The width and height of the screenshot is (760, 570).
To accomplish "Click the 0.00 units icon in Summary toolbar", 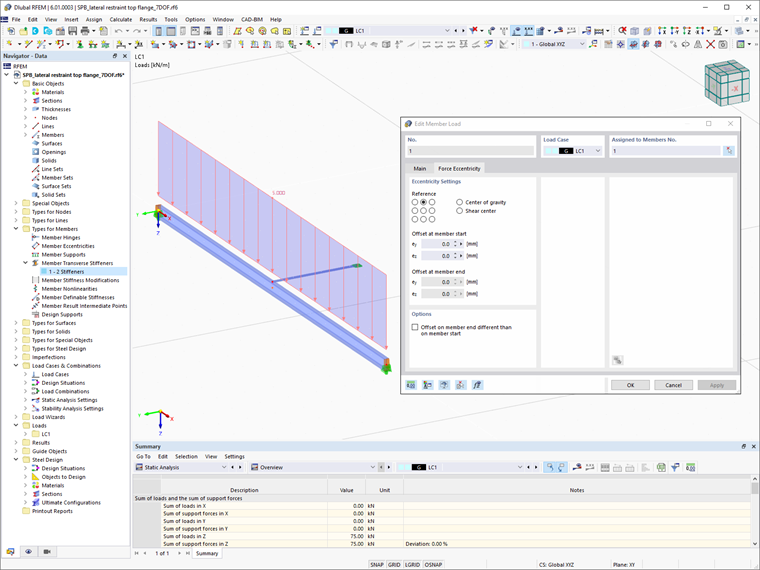I will (691, 467).
